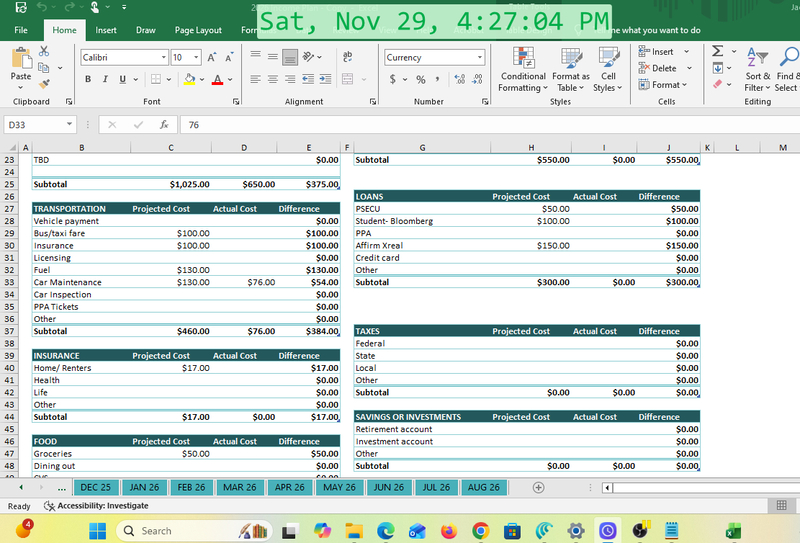Open the Page Layout ribbon tab
Viewport: 800px width, 543px height.
(x=198, y=30)
